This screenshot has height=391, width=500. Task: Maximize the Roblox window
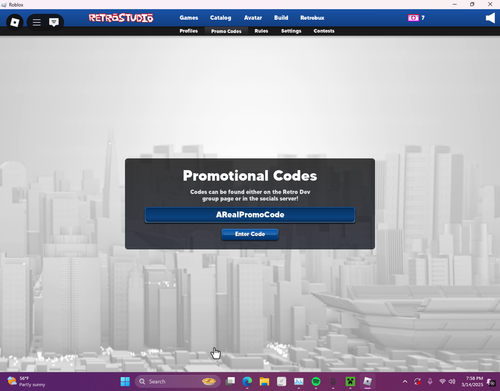(472, 4)
